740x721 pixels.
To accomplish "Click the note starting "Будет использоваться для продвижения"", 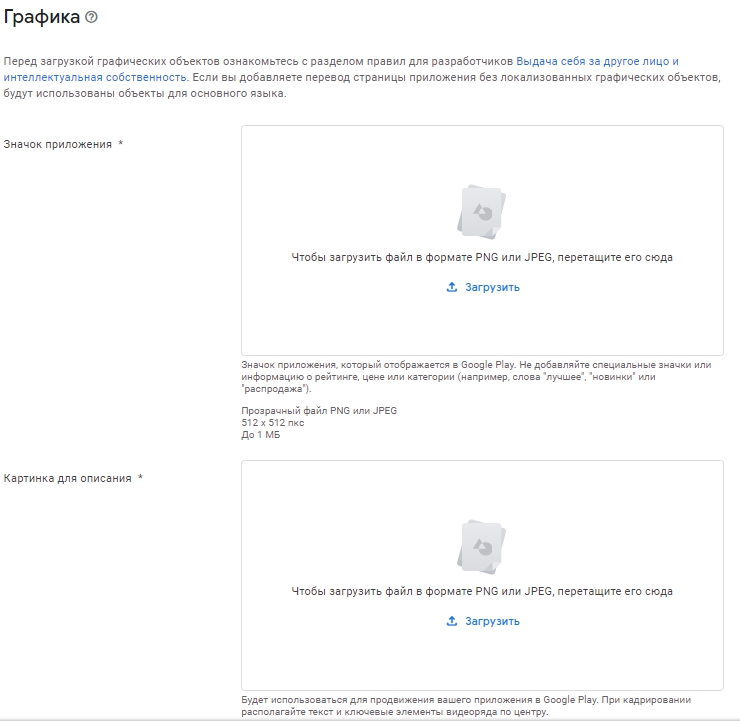I will (x=466, y=706).
